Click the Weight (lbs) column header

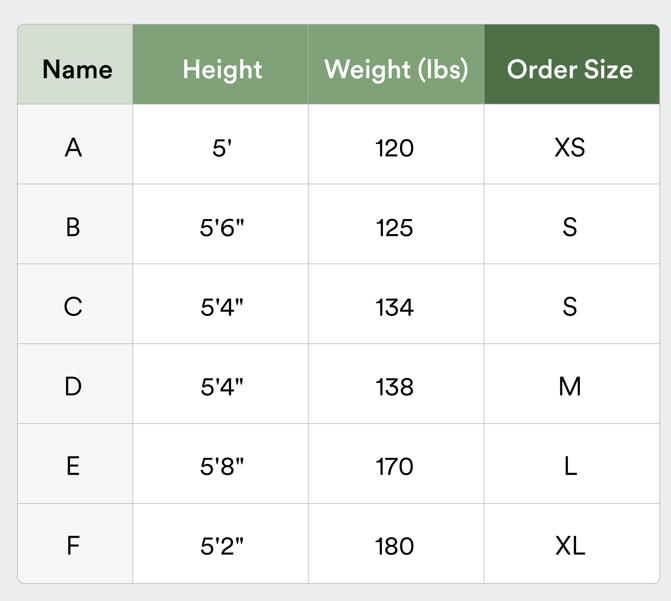click(396, 69)
